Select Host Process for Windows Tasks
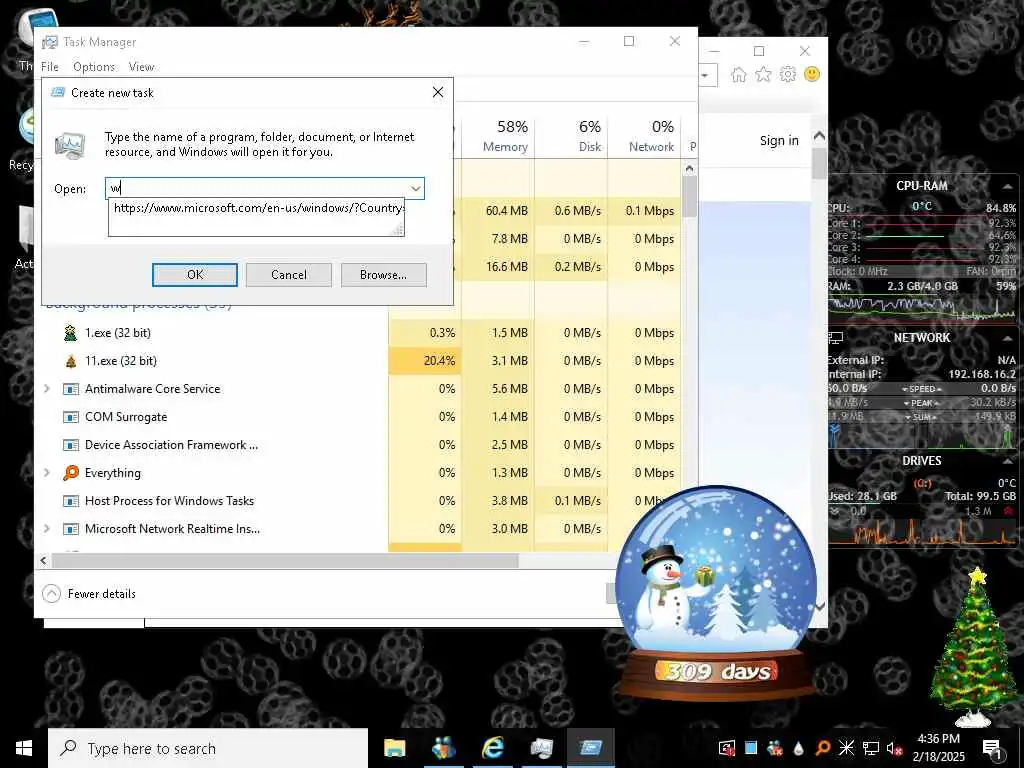This screenshot has width=1024, height=768. pos(169,501)
